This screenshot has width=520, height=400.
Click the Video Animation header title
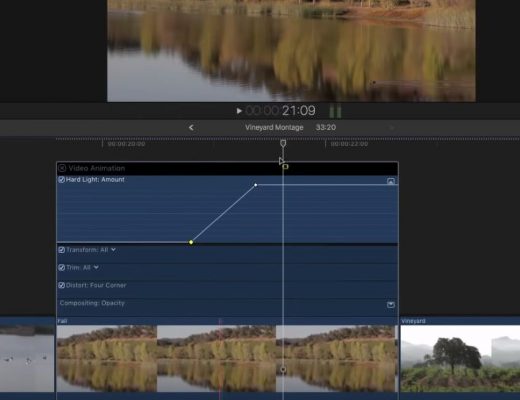pyautogui.click(x=97, y=168)
